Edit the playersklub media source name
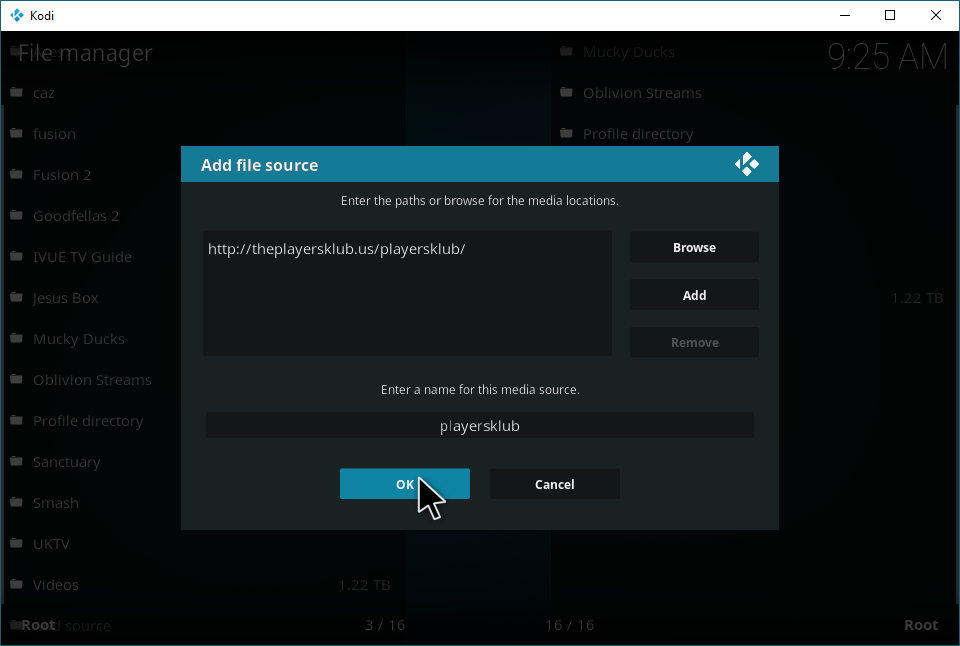This screenshot has width=960, height=646. 479,426
